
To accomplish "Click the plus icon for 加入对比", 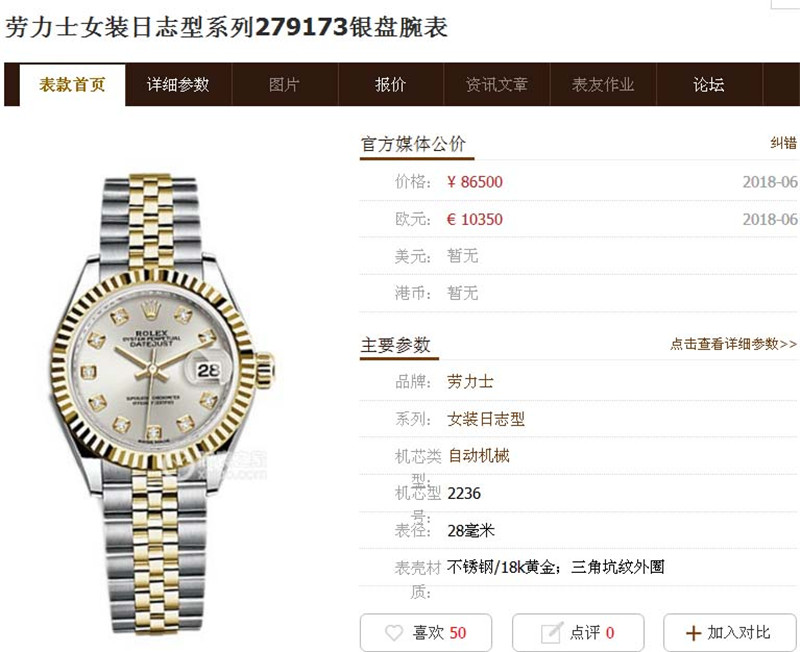I will pos(693,633).
